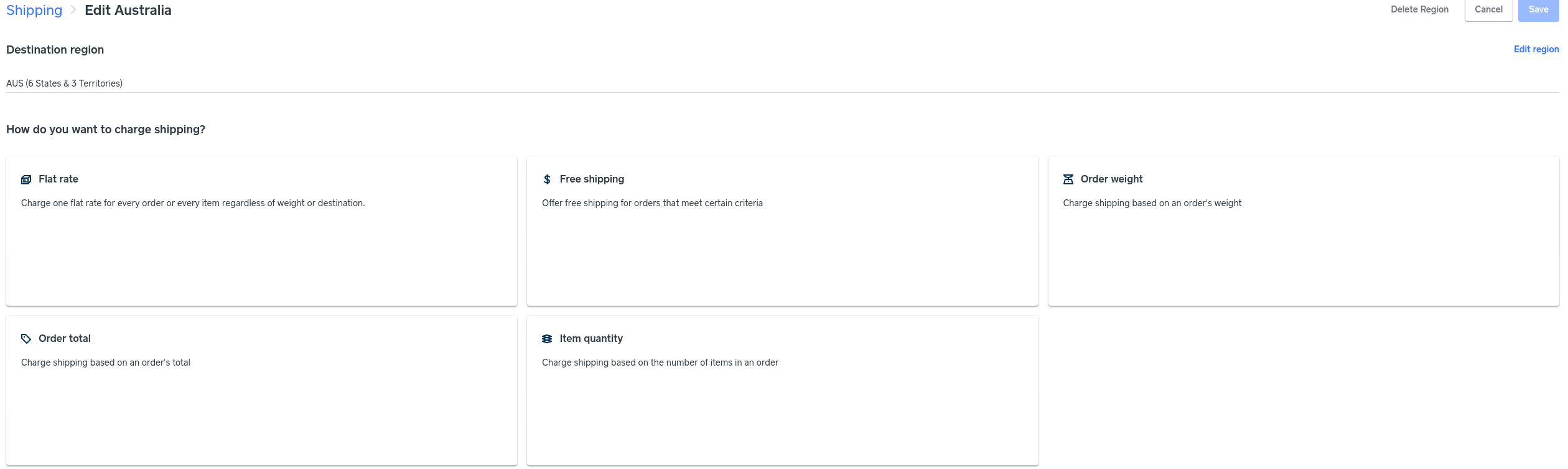This screenshot has width=1568, height=469.
Task: Cancel editing the Australia region
Action: [x=1488, y=9]
